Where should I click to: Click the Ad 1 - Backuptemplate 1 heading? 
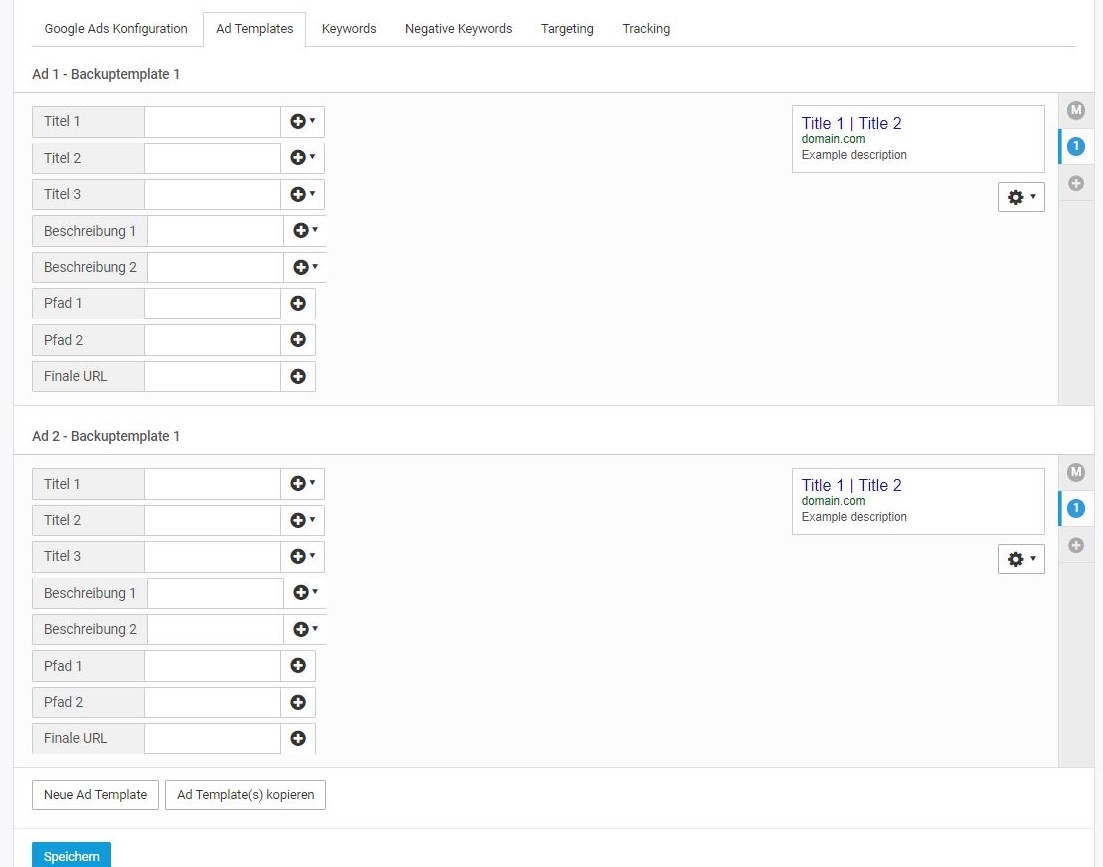coord(106,74)
